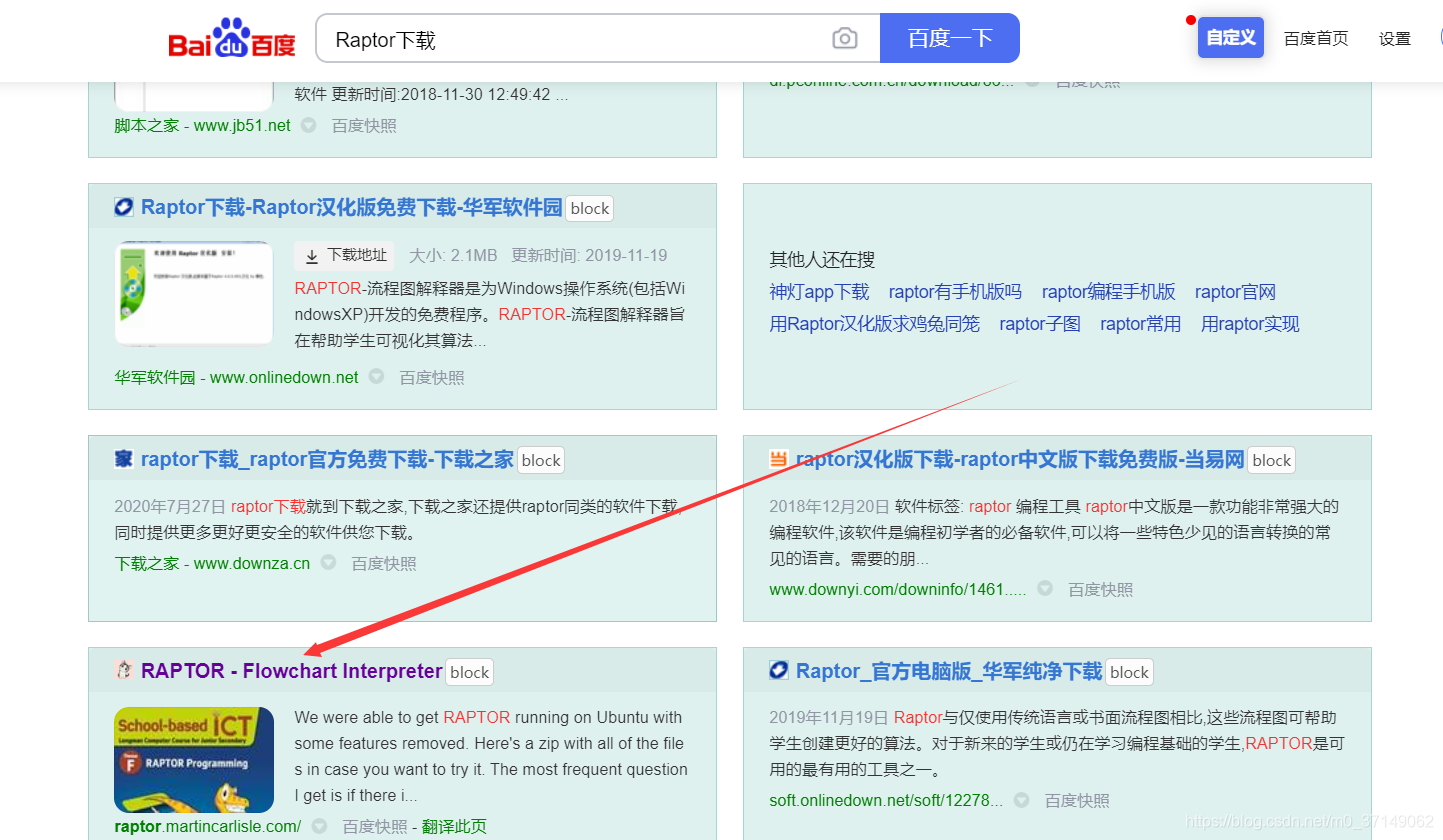Open raptor下载_raptor官方免费下载-下载之家 link
The width and height of the screenshot is (1443, 840).
point(328,459)
